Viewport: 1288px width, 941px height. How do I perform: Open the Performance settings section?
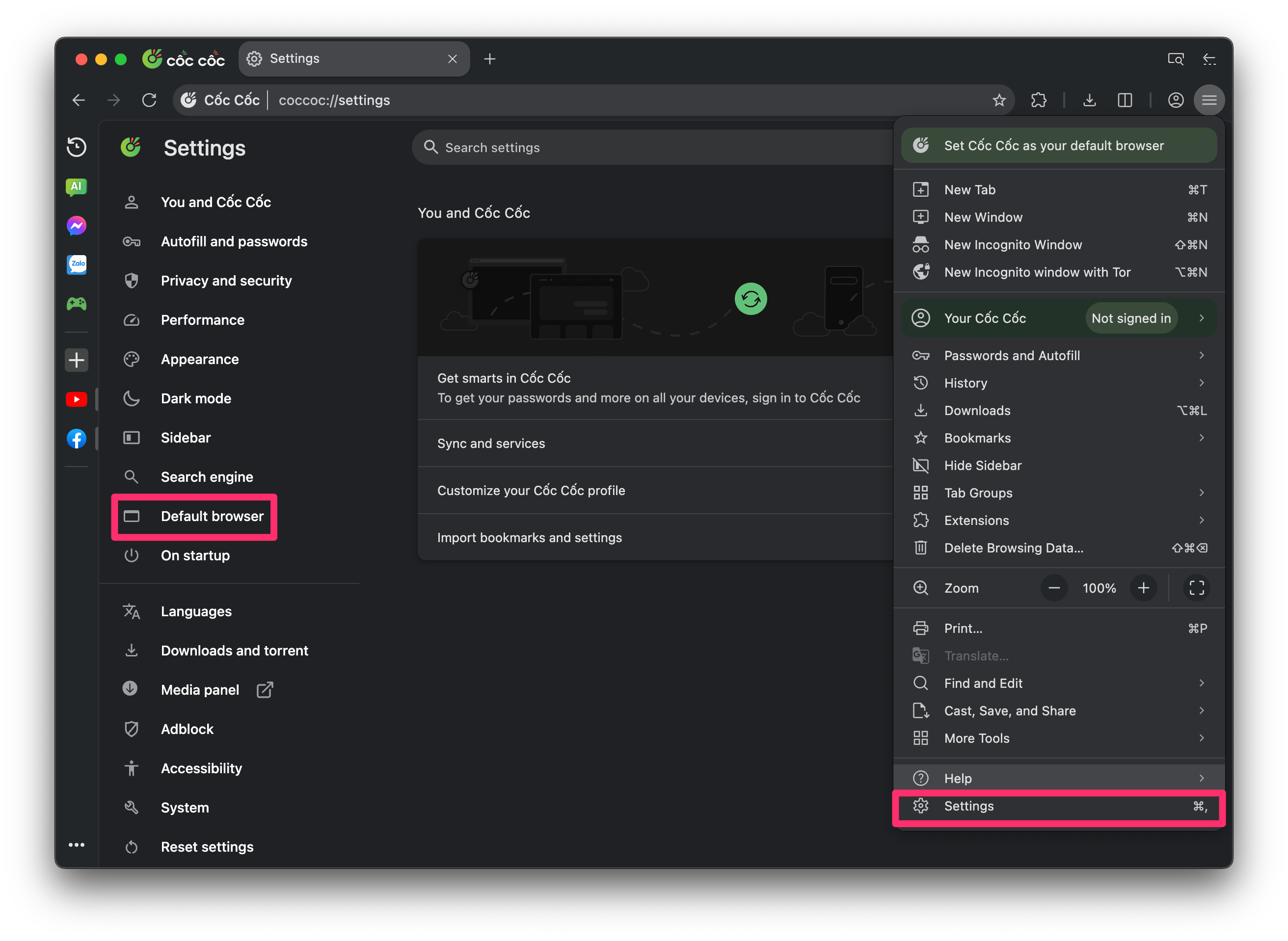(202, 320)
